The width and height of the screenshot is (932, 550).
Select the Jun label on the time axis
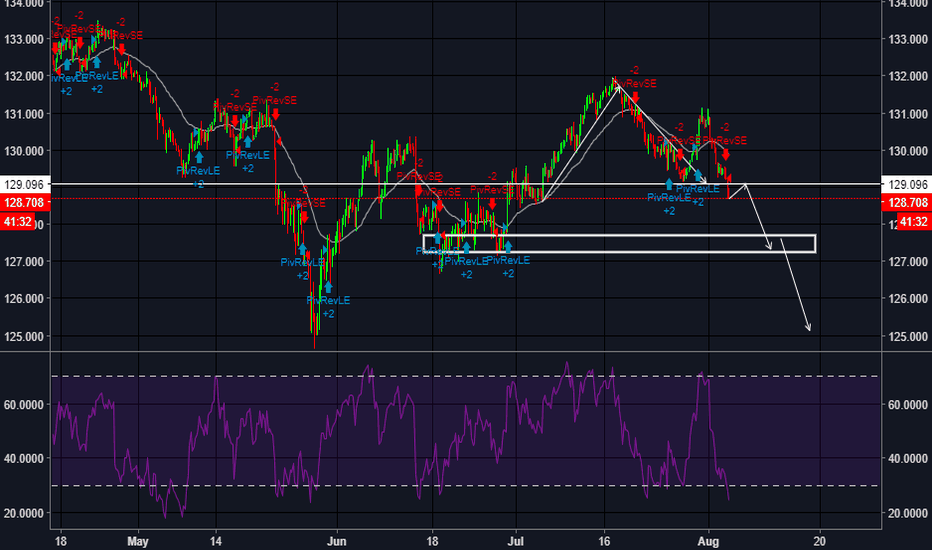(x=336, y=542)
